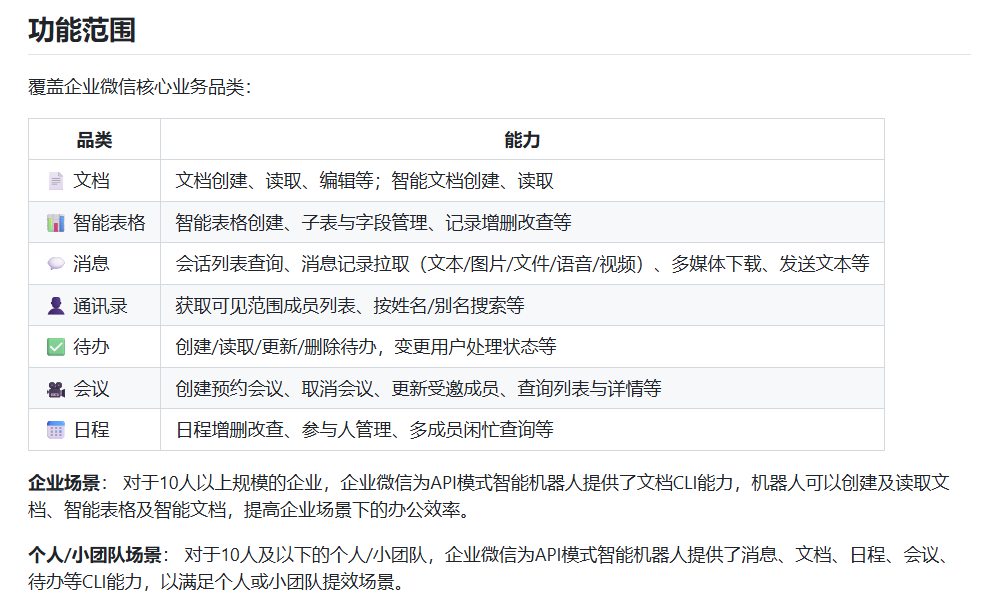The image size is (1005, 609).
Task: Click the green checkmark icon beside 待办
Action: pos(56,347)
